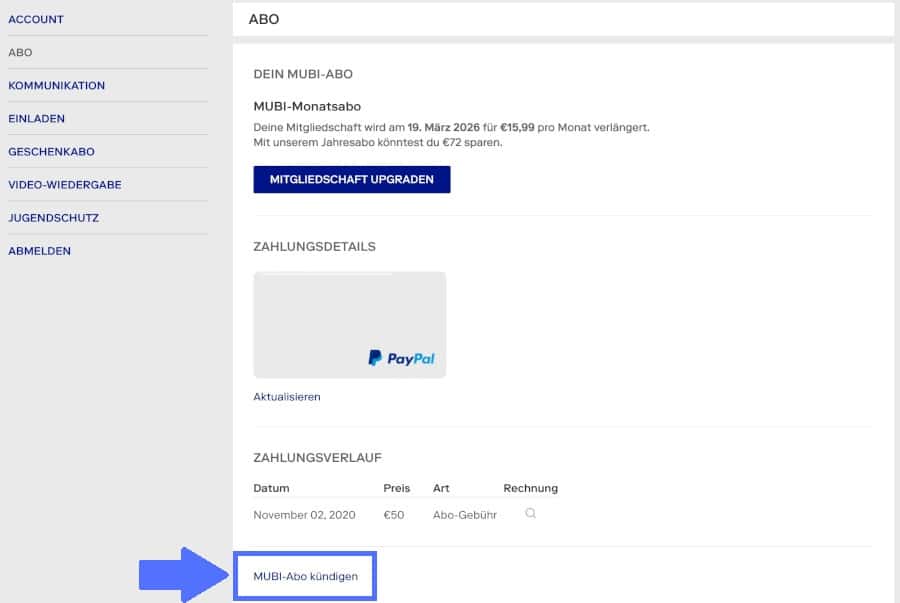The height and width of the screenshot is (603, 900).
Task: Click the Preis column header
Action: pos(396,488)
